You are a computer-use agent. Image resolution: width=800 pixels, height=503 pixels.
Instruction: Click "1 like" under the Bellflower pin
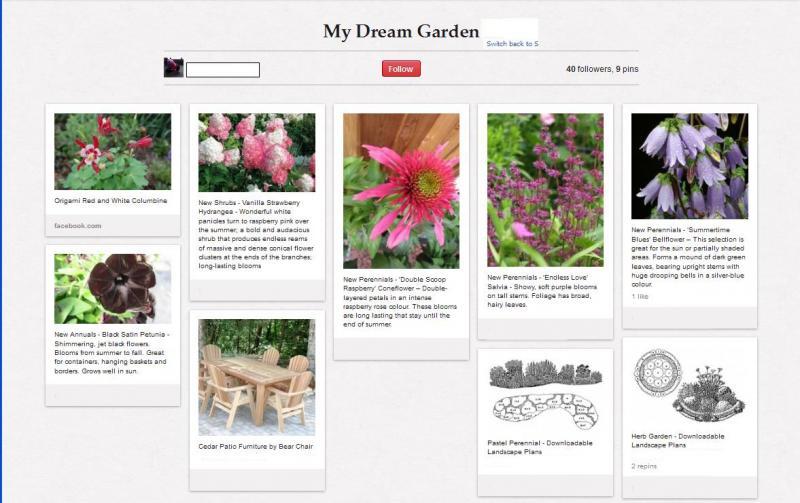pos(642,297)
